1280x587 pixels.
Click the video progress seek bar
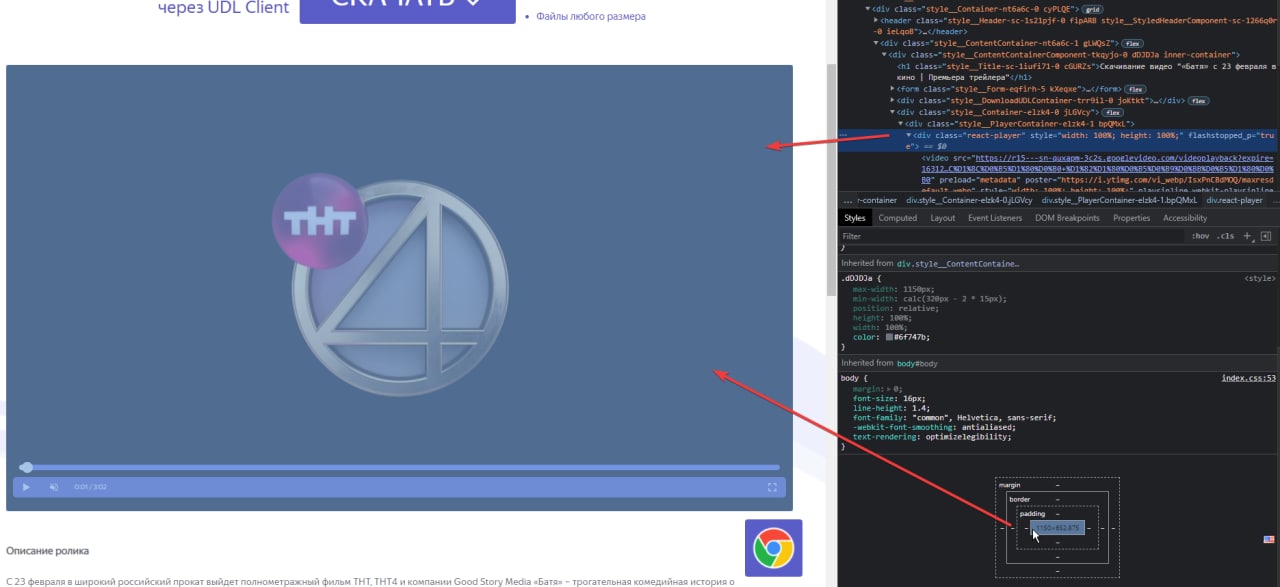click(x=400, y=467)
